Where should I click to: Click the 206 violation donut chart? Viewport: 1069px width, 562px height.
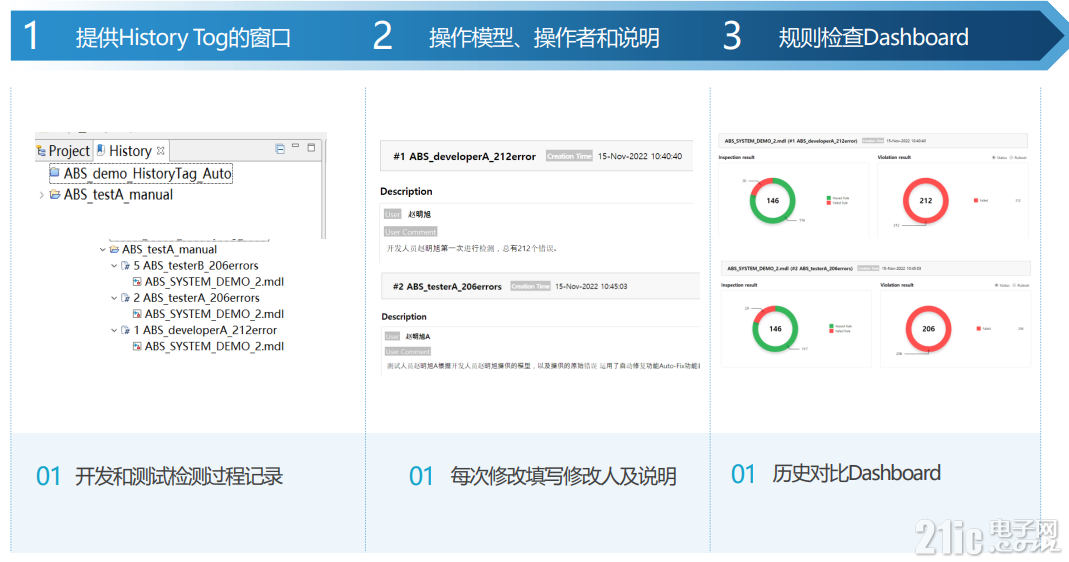(x=929, y=329)
